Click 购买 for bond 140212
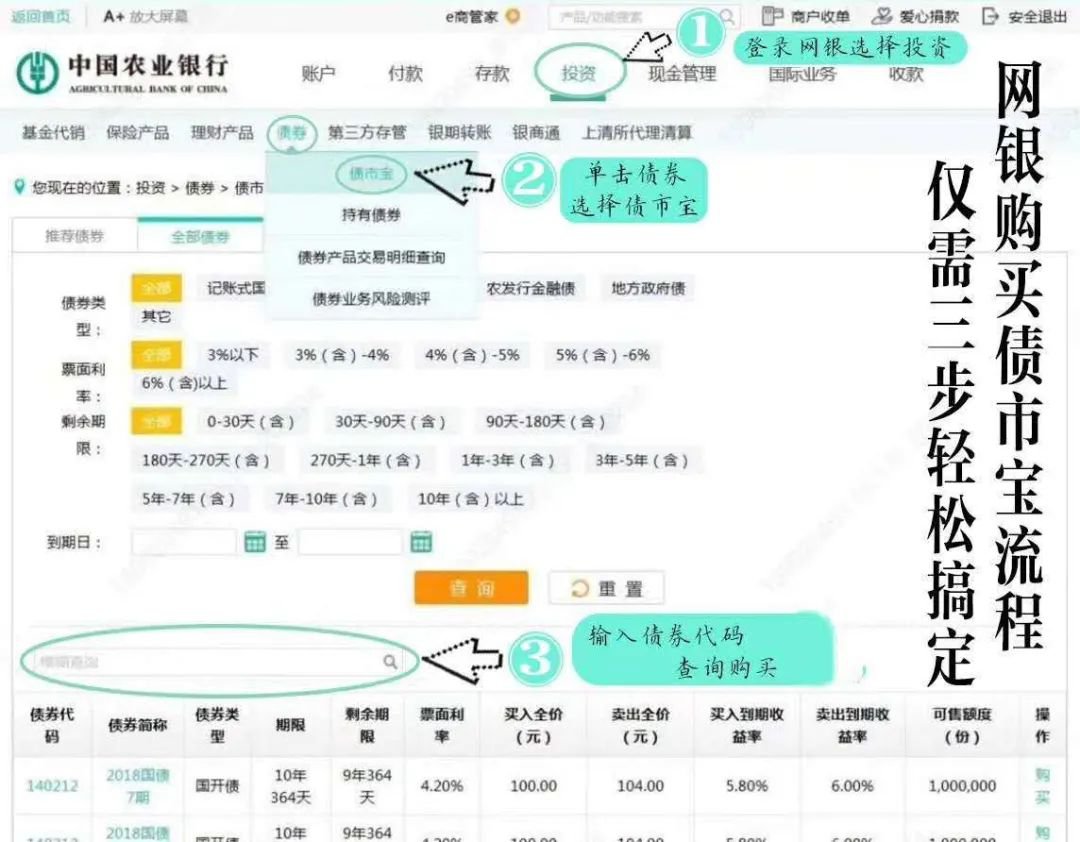 click(1042, 785)
